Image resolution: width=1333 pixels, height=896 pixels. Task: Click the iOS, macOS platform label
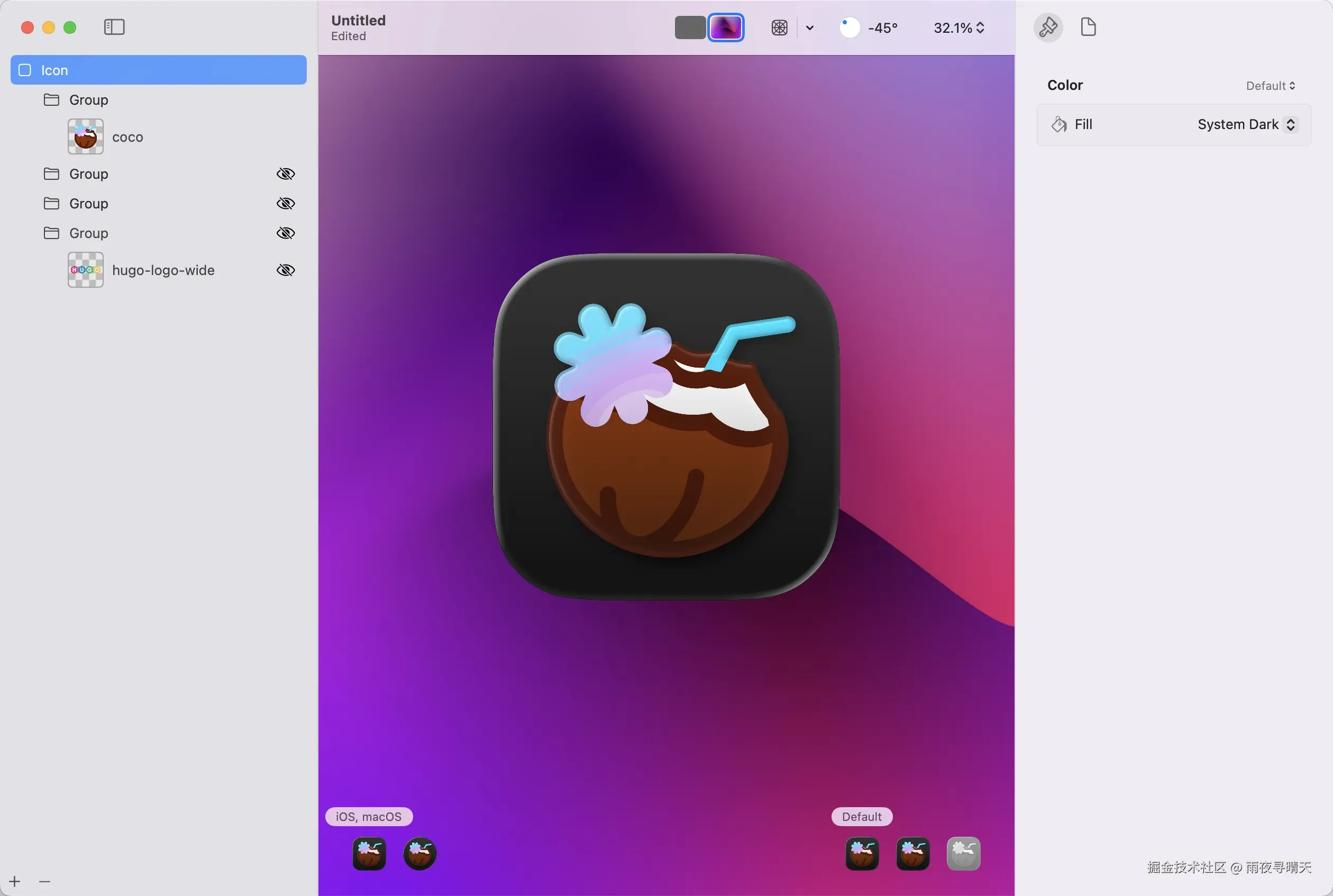369,817
